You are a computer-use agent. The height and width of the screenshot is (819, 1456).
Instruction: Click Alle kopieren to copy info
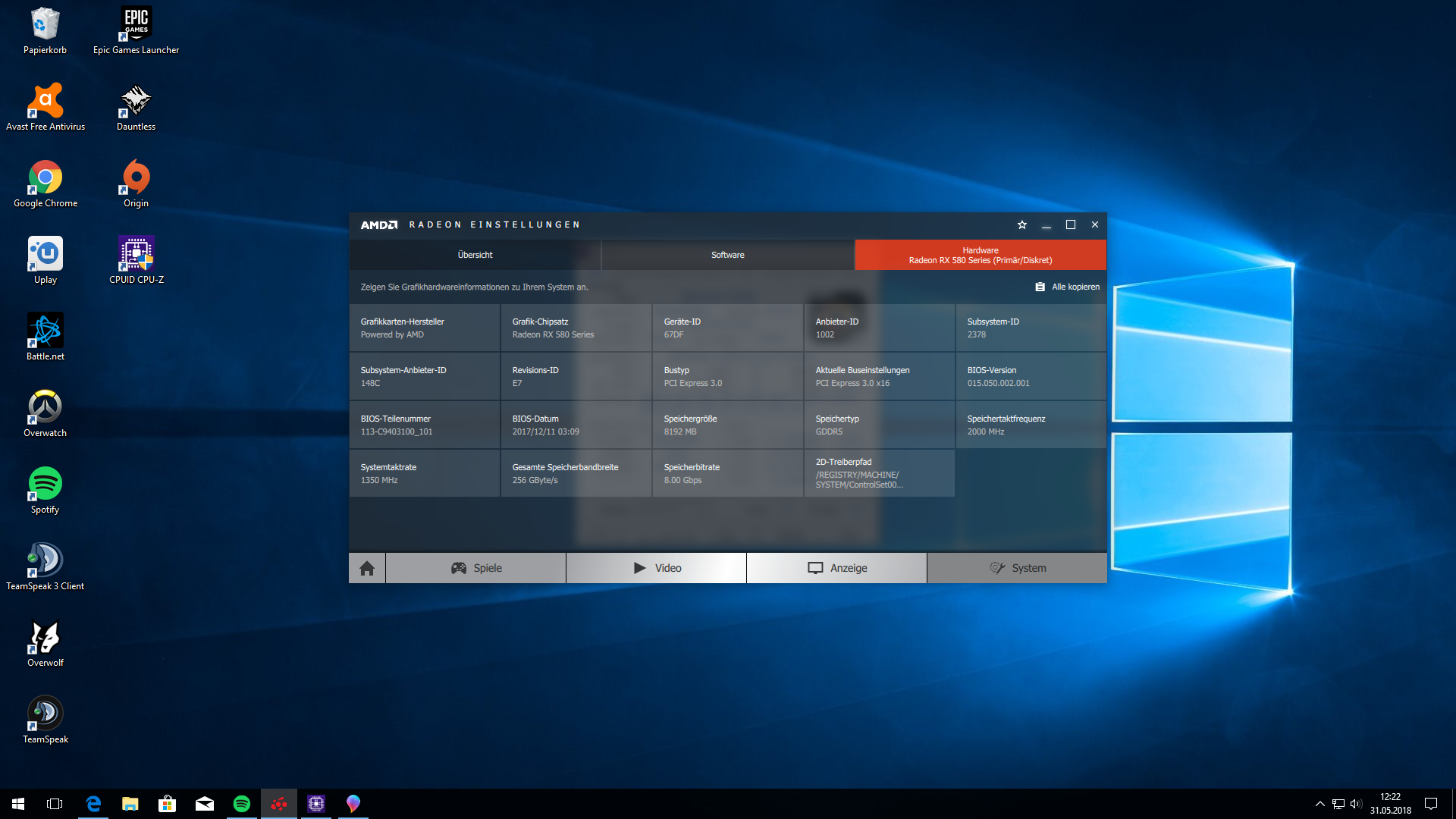pyautogui.click(x=1068, y=287)
